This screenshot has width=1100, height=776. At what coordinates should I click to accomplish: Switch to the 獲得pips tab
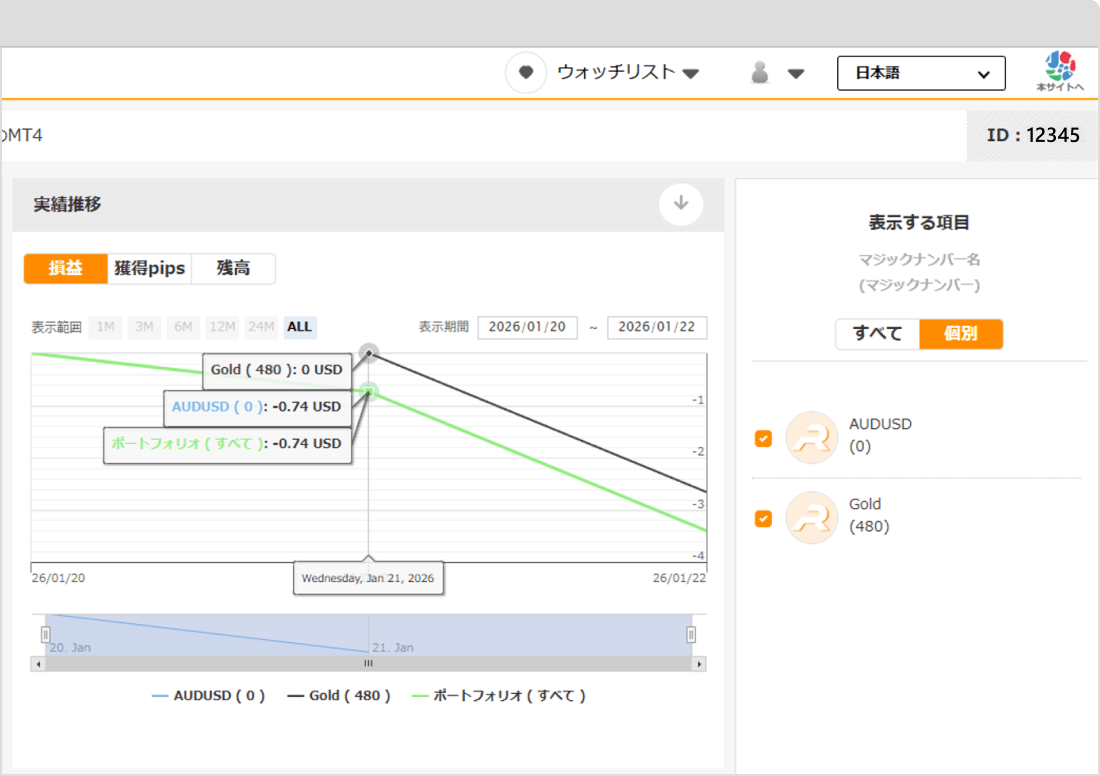[150, 268]
